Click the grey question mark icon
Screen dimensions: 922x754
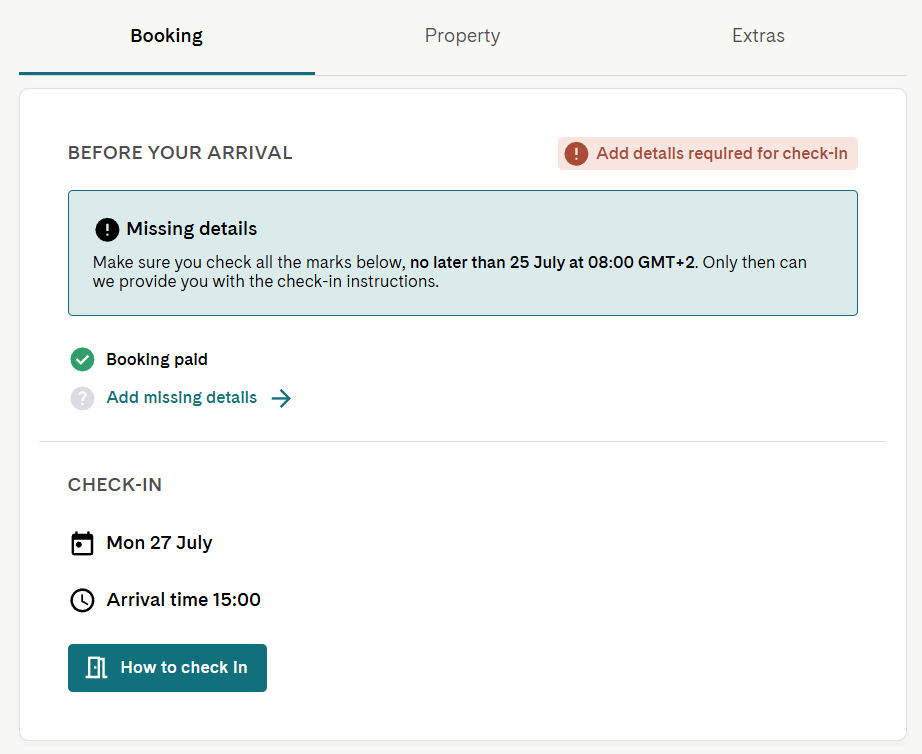coord(82,398)
